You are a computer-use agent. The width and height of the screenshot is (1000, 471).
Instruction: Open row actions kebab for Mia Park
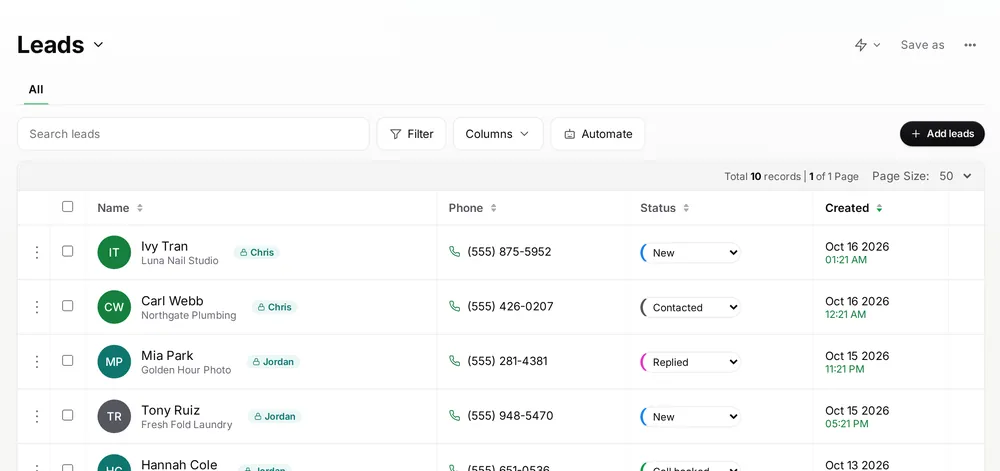point(37,361)
